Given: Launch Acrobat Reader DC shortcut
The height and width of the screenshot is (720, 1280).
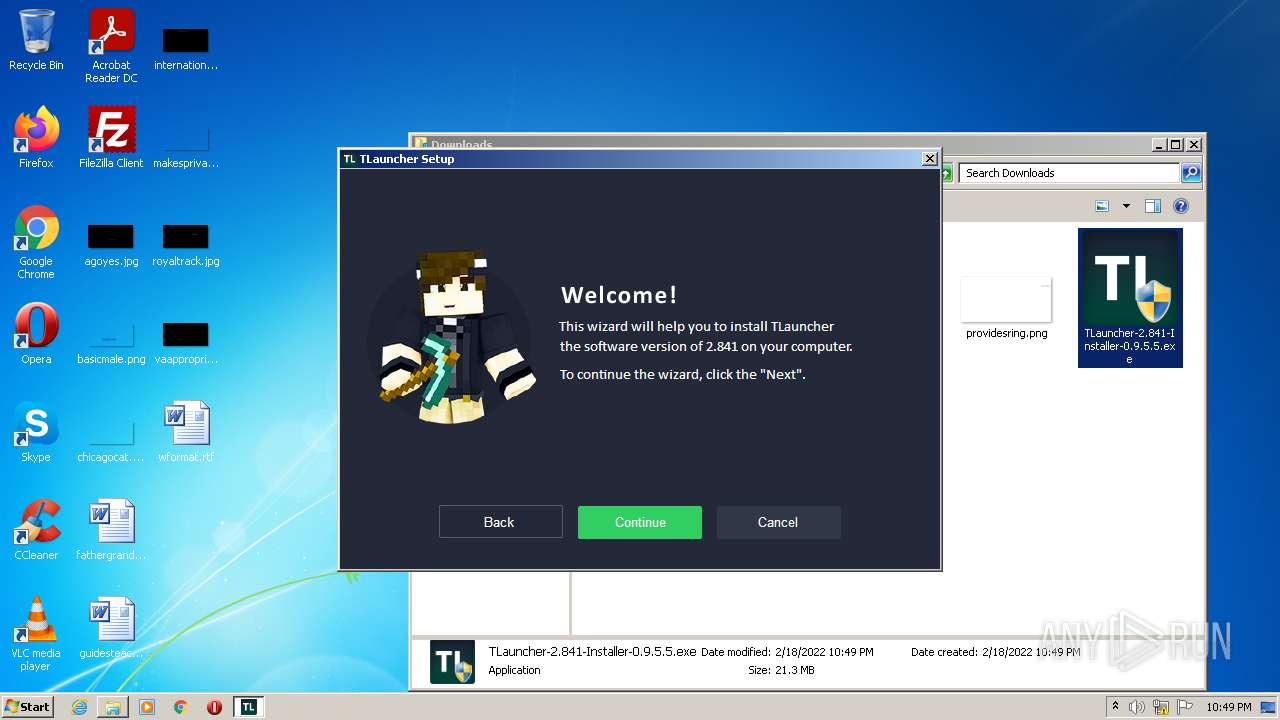Looking at the screenshot, I should point(111,46).
